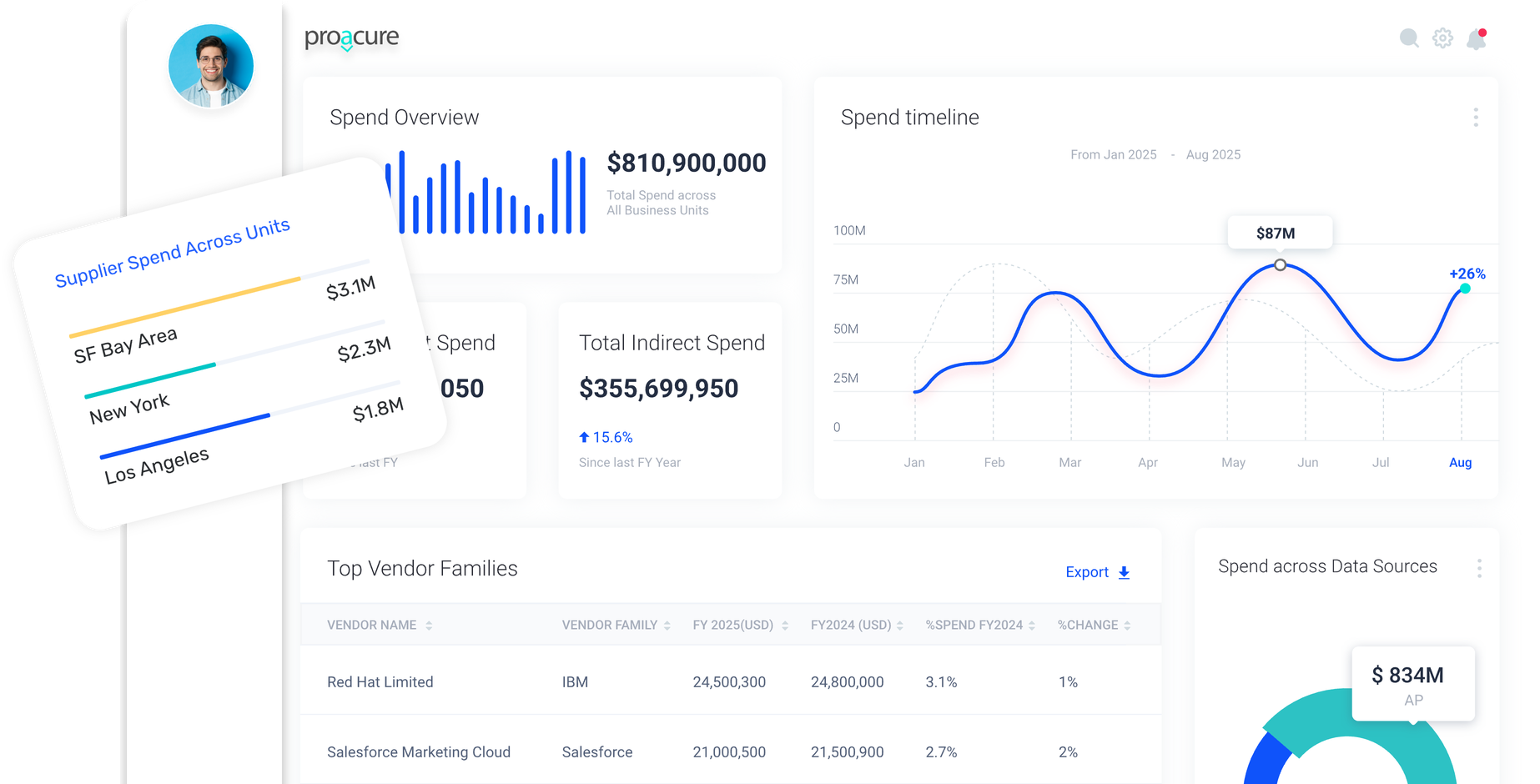Click the $355,699,950 indirect spend figure

pos(659,389)
